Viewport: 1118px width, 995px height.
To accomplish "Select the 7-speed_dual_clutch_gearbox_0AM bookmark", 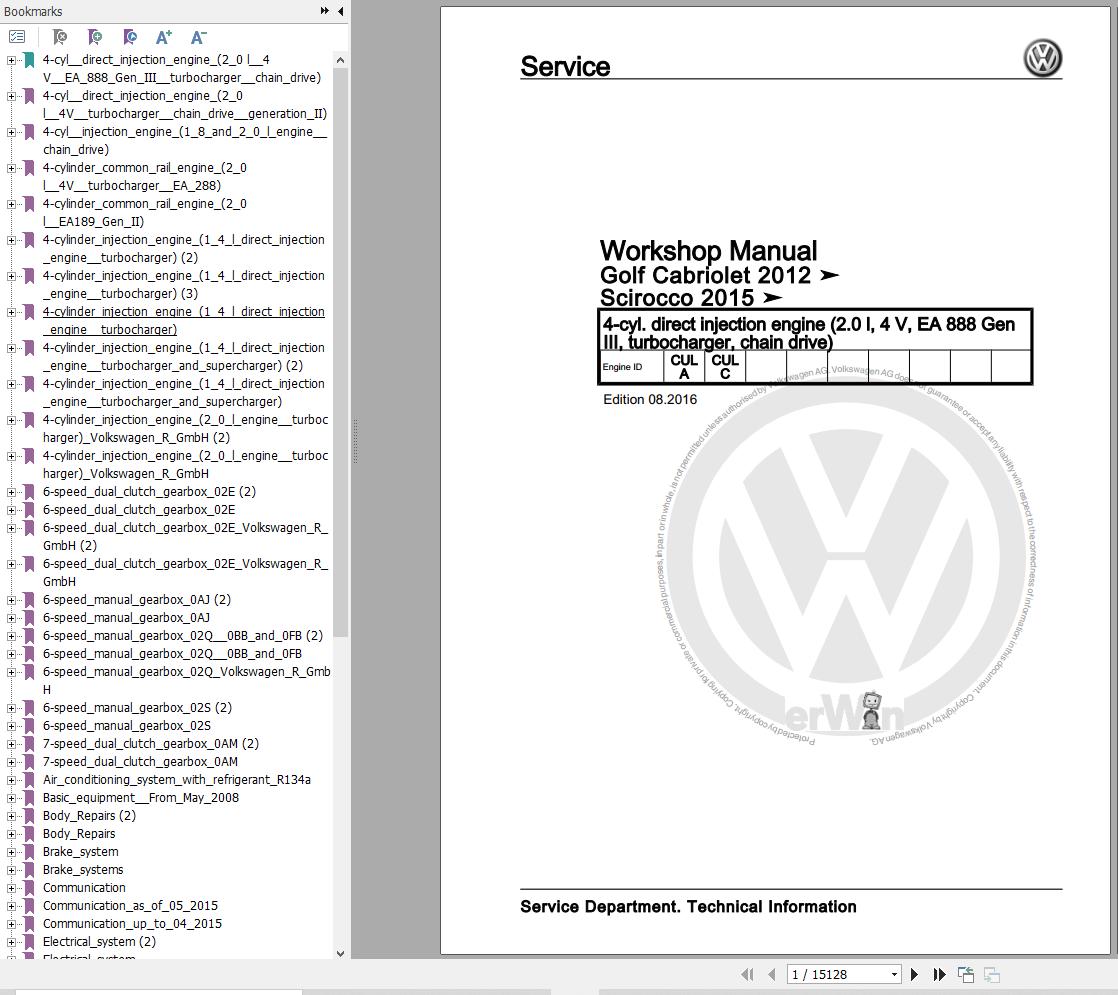I will 140,762.
